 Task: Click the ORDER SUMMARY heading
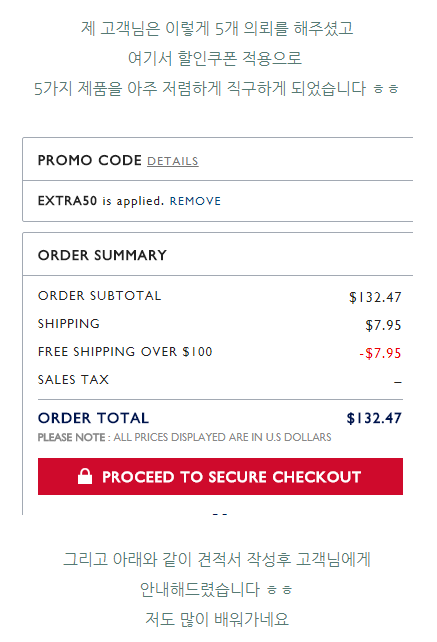click(x=102, y=255)
